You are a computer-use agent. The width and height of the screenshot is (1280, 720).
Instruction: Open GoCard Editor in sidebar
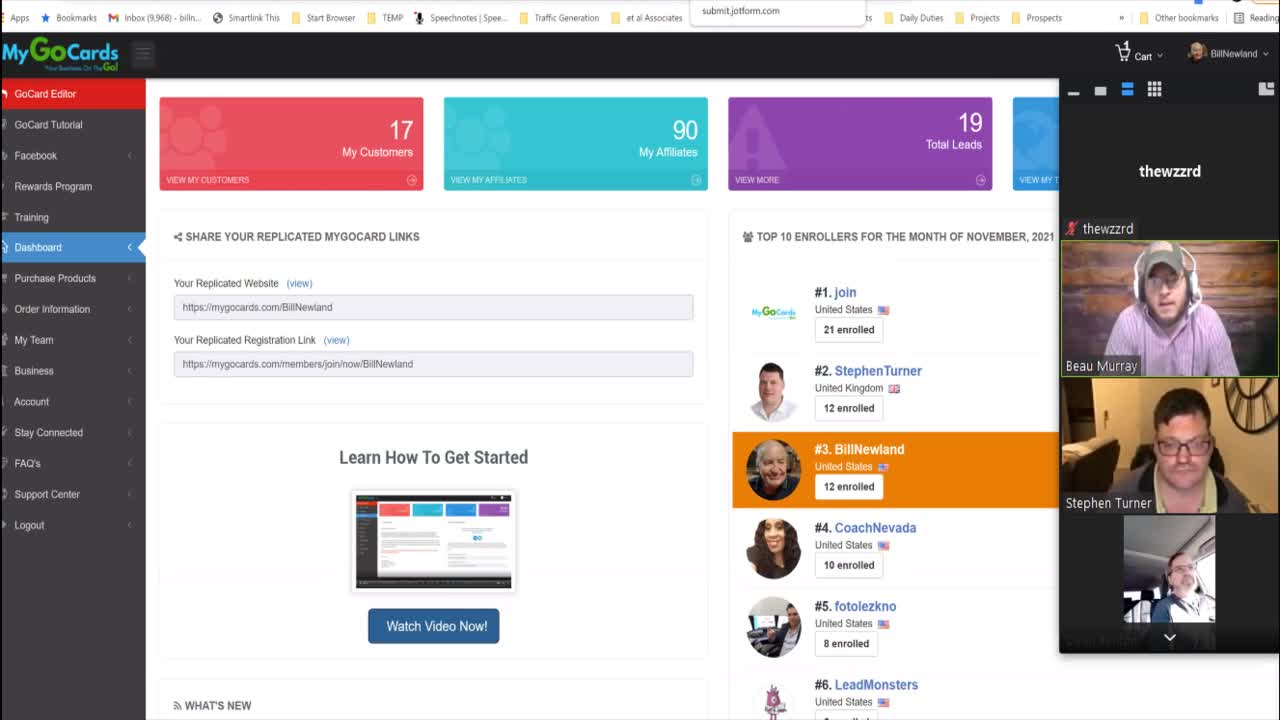pos(72,94)
